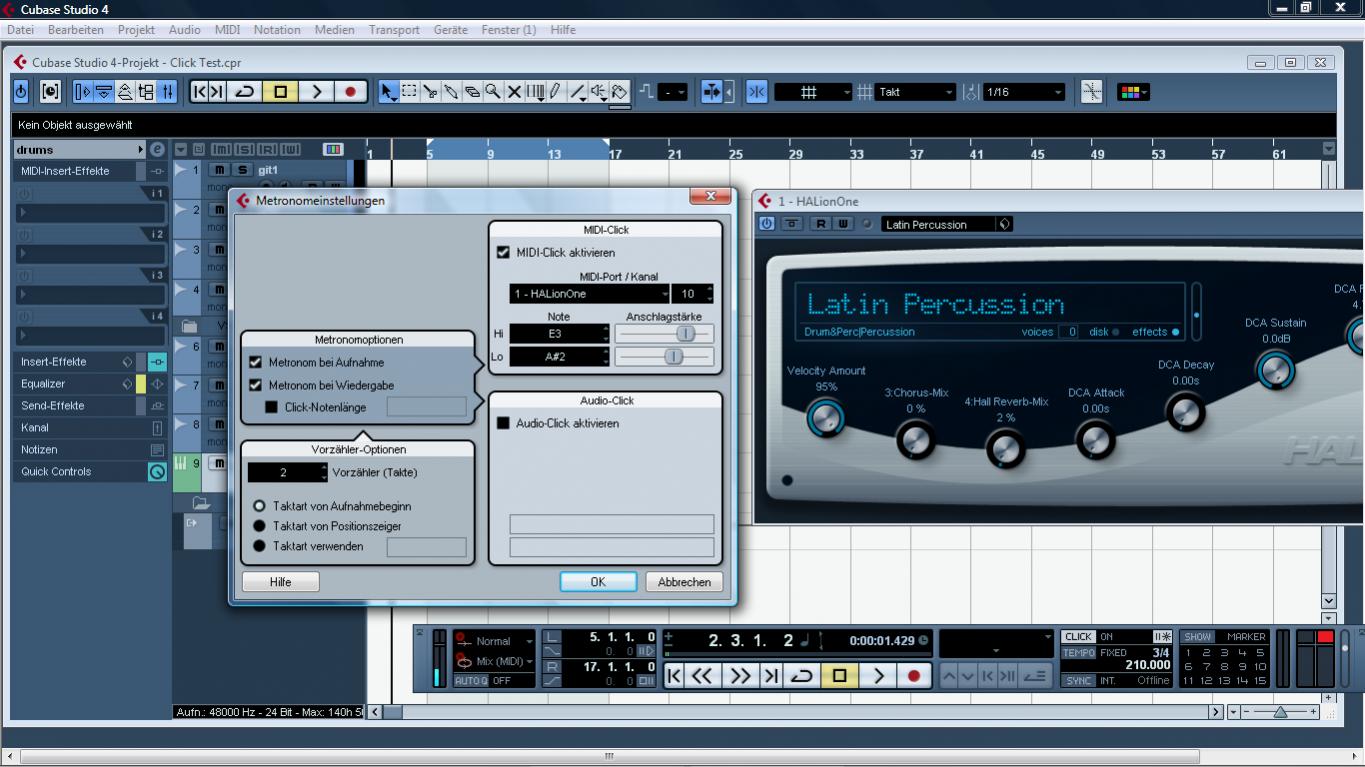The image size is (1365, 767).
Task: Click the Vorzähler (Takte) count field
Action: pos(287,472)
